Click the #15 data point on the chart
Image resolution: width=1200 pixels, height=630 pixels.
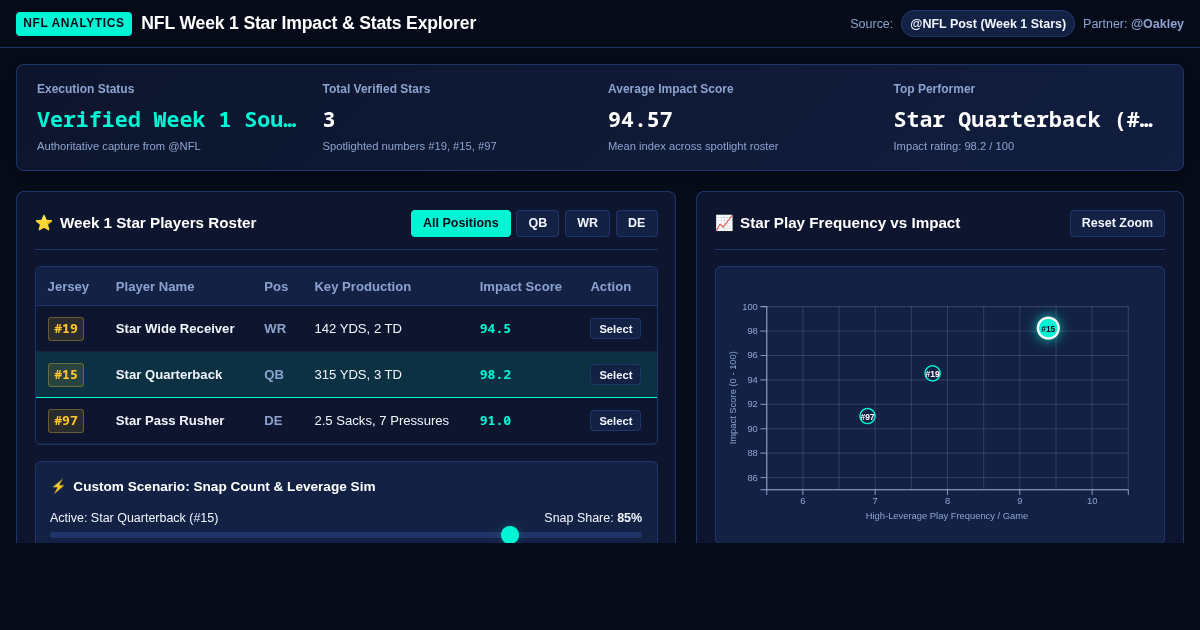[1048, 328]
